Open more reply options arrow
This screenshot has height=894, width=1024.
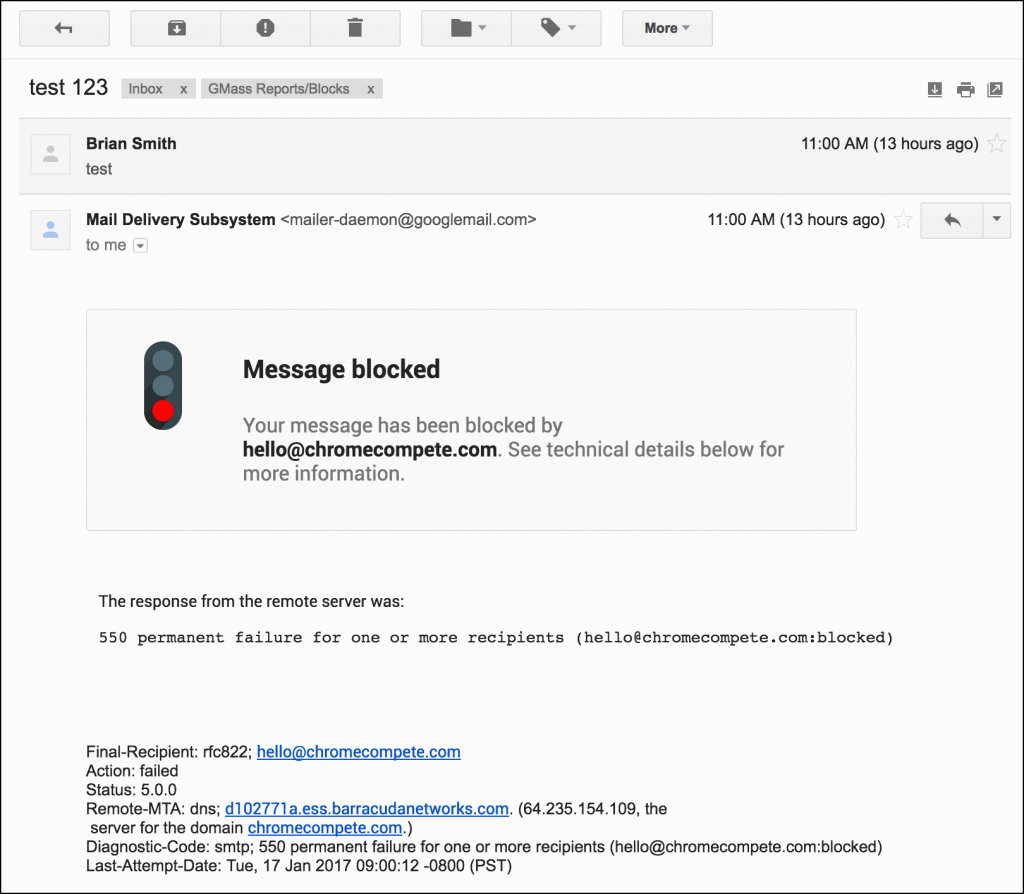997,220
